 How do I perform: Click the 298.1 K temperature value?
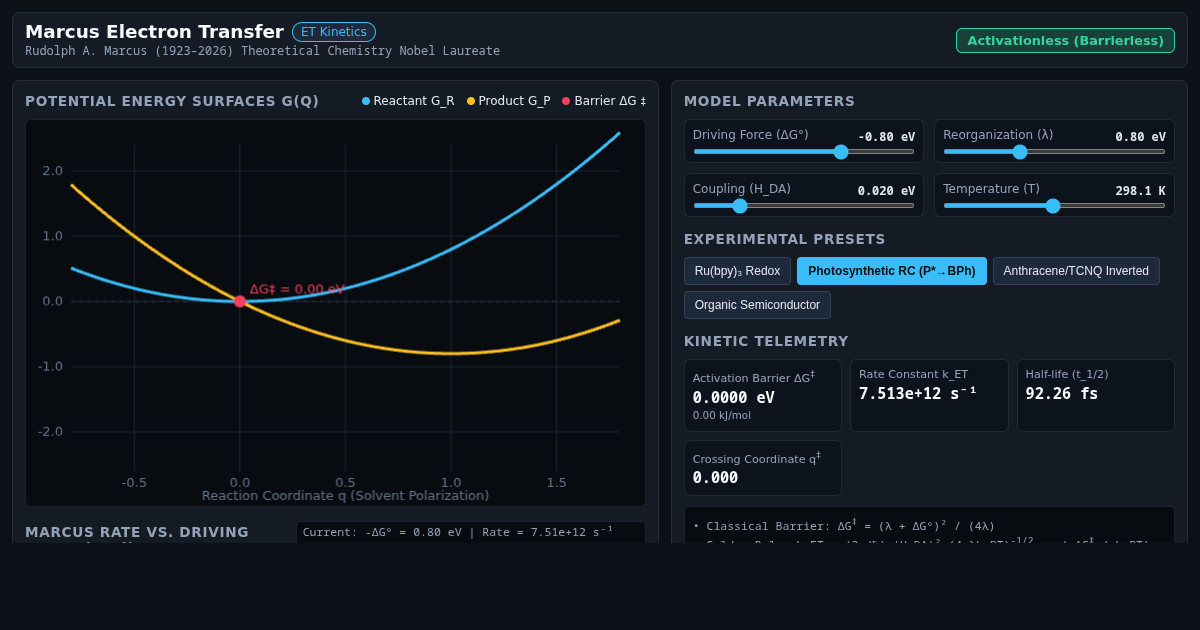1141,191
